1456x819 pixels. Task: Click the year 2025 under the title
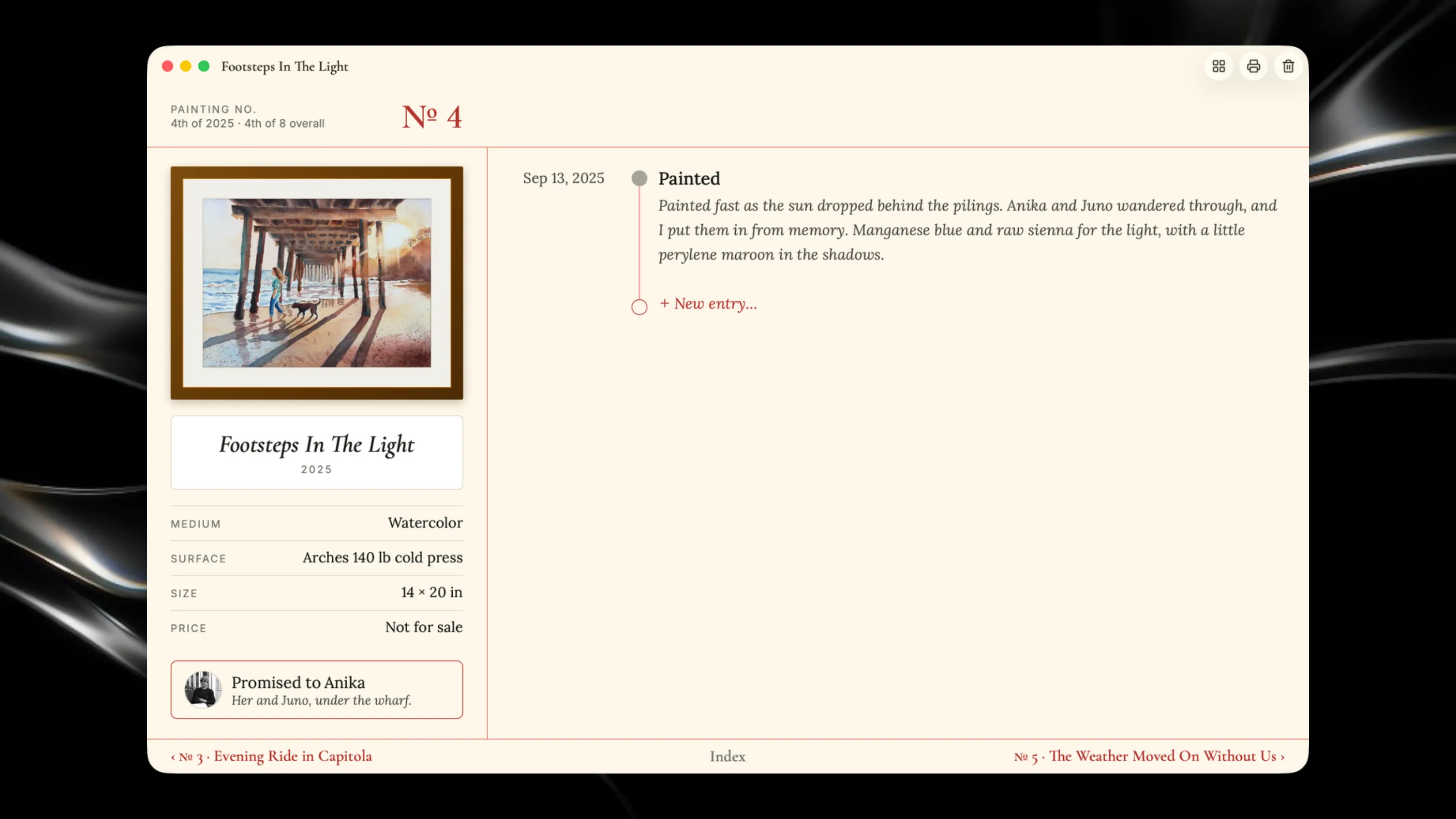coord(317,469)
